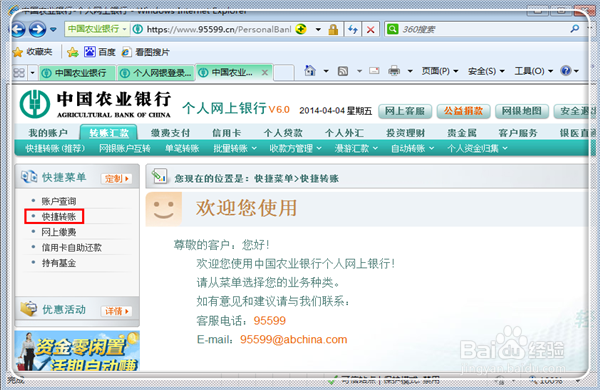
Task: Open 信用卡自助还款 in the quick menu
Action: pos(72,248)
